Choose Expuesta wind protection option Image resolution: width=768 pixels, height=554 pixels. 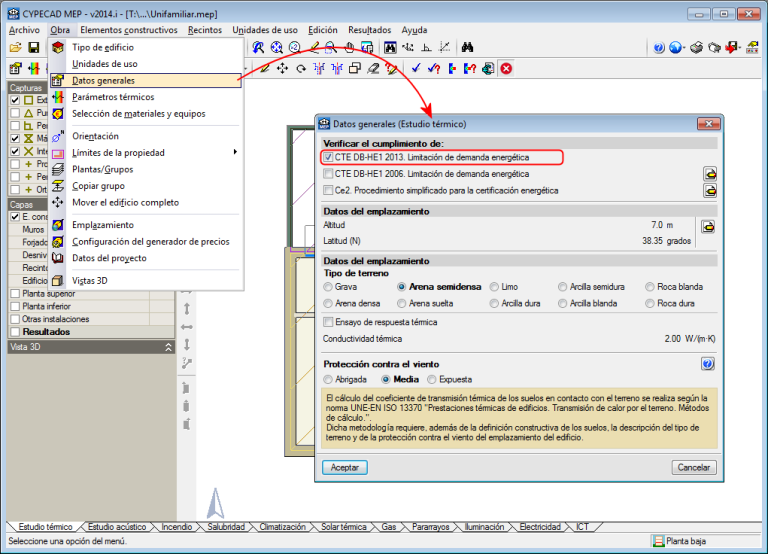pyautogui.click(x=432, y=380)
